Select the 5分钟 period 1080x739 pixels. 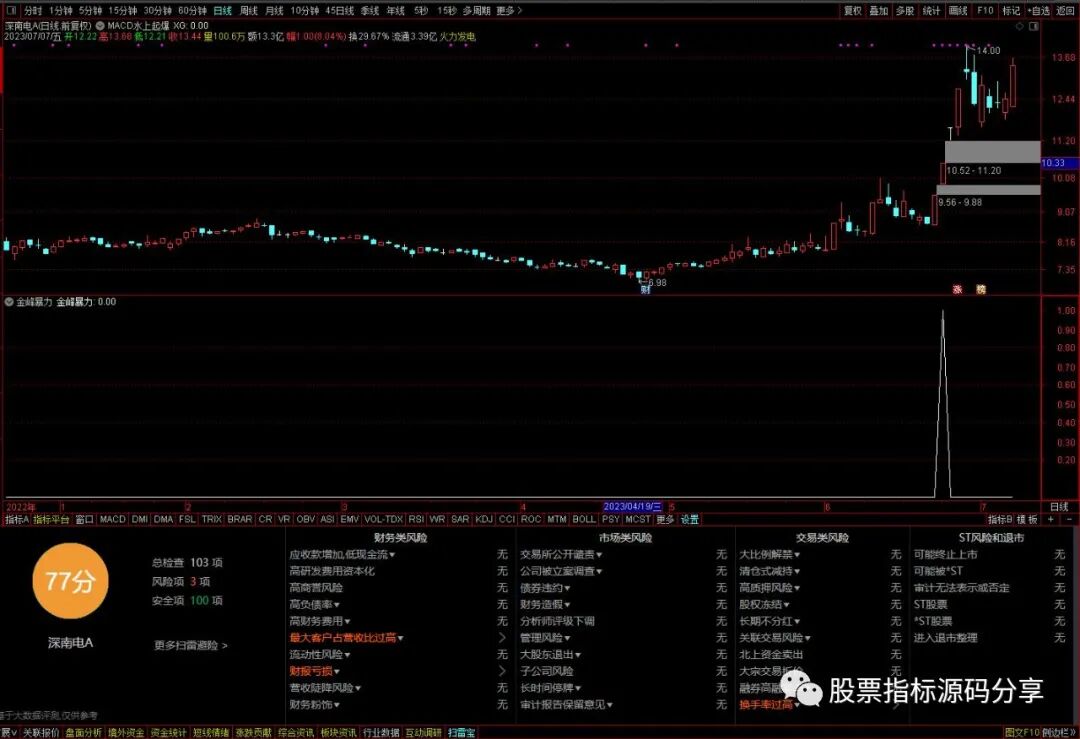pyautogui.click(x=90, y=10)
